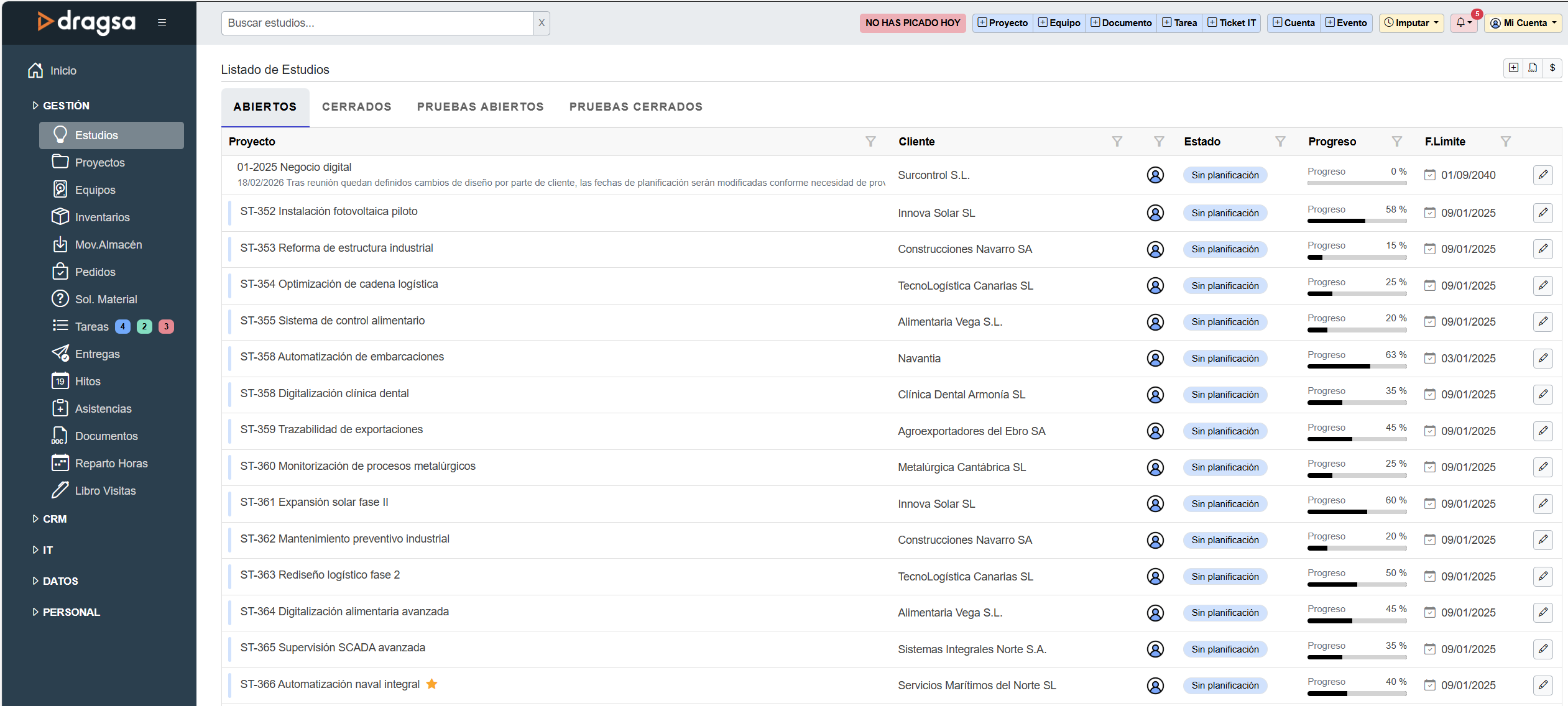1568x706 pixels.
Task: Expand the CRM sidebar section
Action: click(54, 519)
